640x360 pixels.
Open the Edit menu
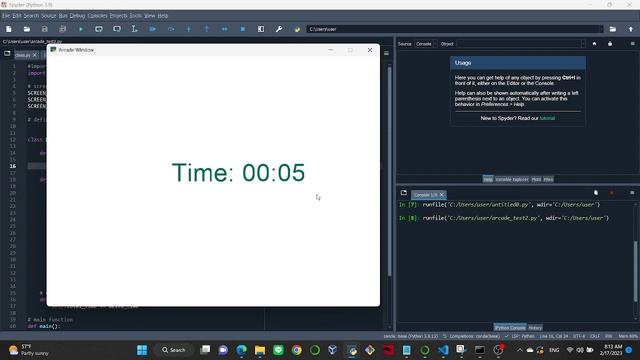click(x=17, y=16)
